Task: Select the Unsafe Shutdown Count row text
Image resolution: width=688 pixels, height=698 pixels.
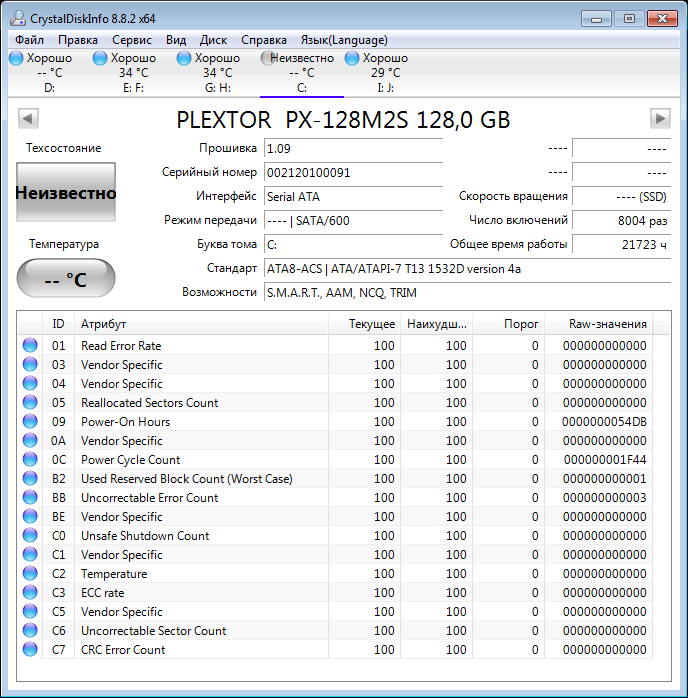Action: [145, 536]
